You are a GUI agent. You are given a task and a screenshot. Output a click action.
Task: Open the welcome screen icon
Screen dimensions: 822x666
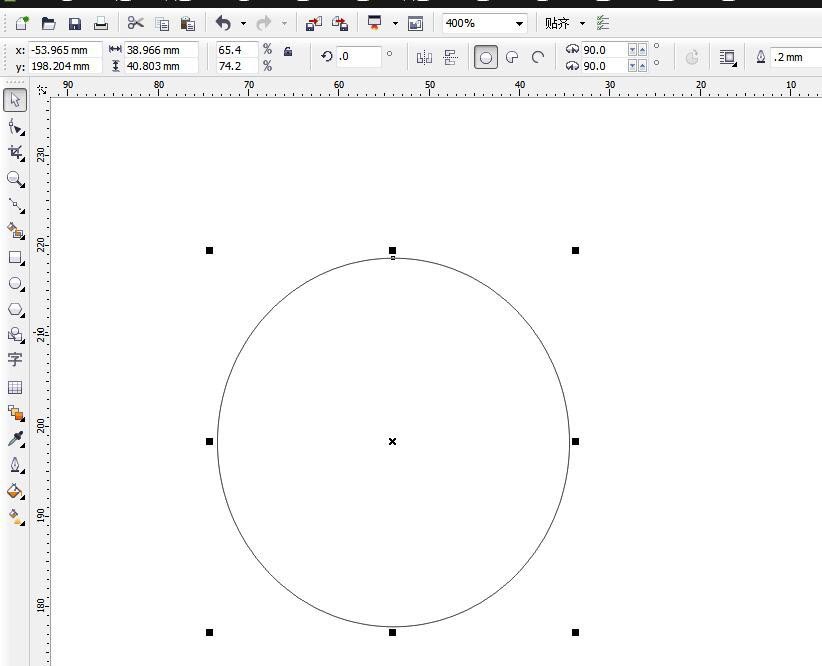415,24
